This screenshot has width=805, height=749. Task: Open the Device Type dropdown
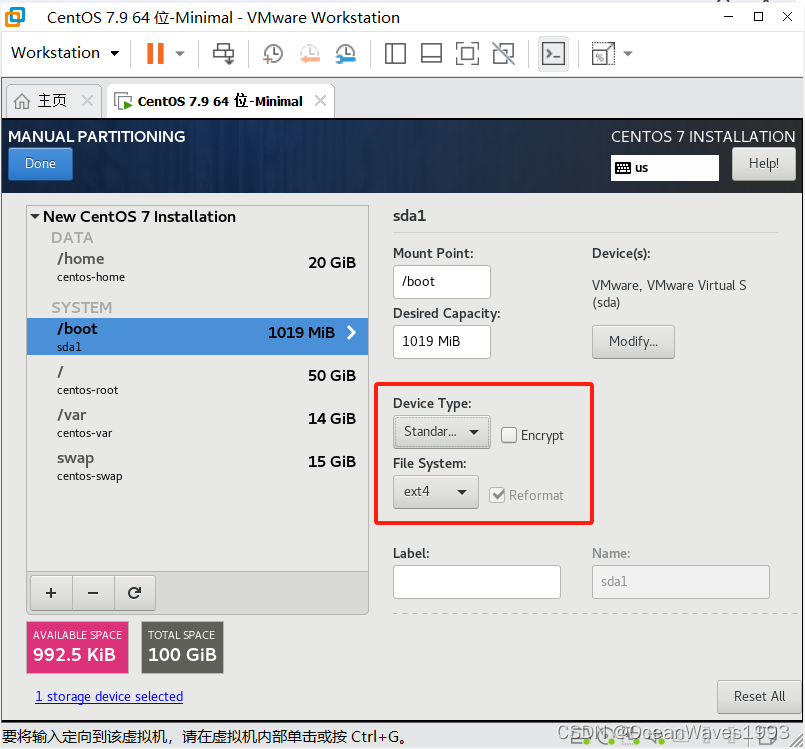(x=442, y=432)
